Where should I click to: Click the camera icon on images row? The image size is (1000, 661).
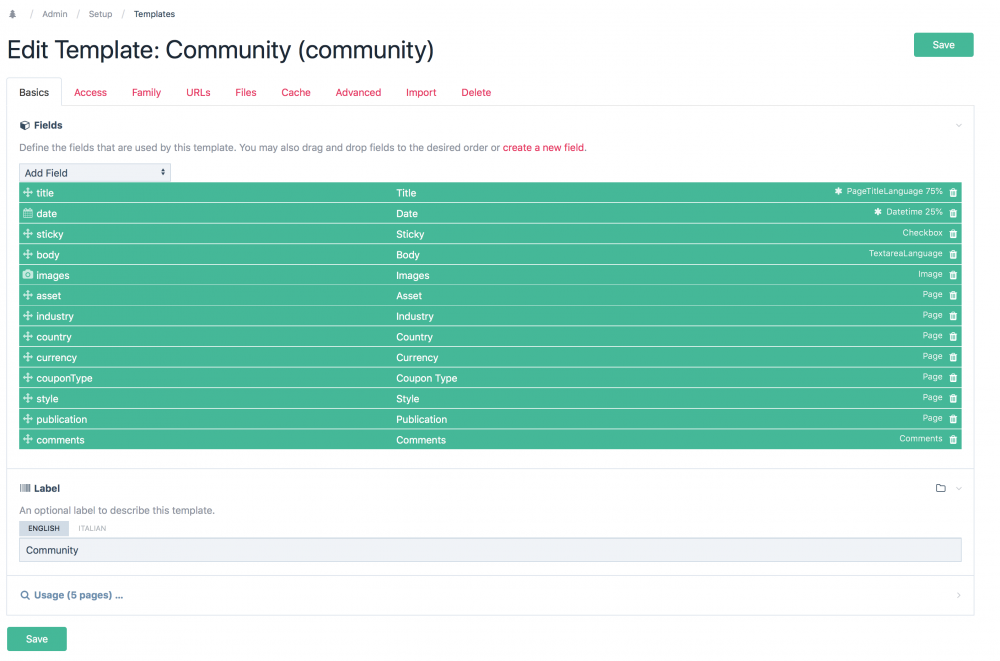coord(27,275)
